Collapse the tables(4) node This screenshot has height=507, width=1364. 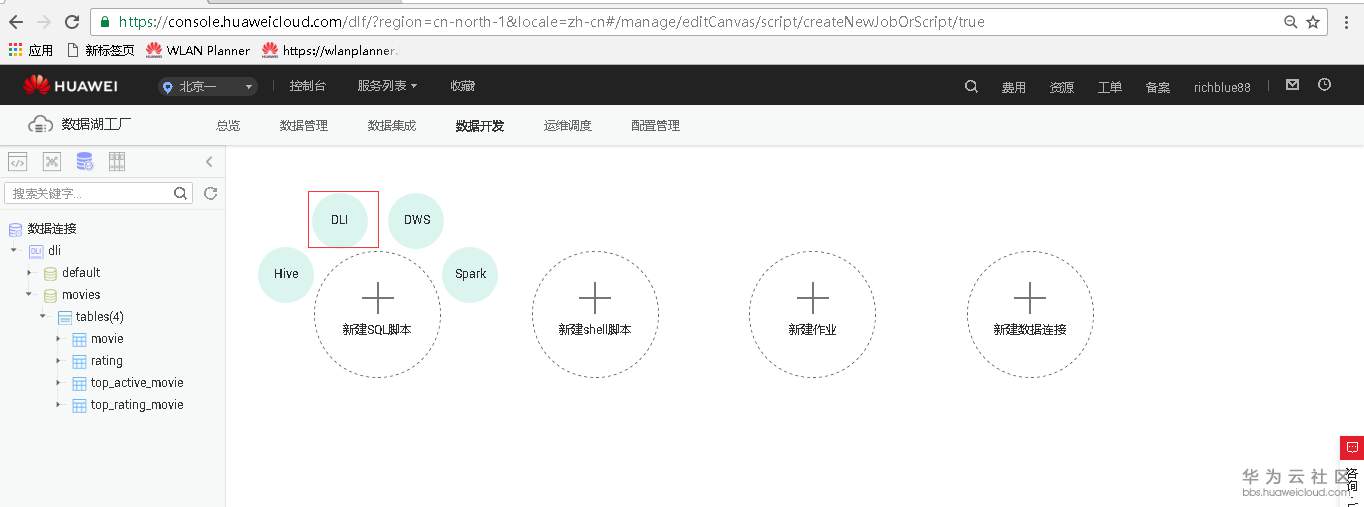click(43, 317)
